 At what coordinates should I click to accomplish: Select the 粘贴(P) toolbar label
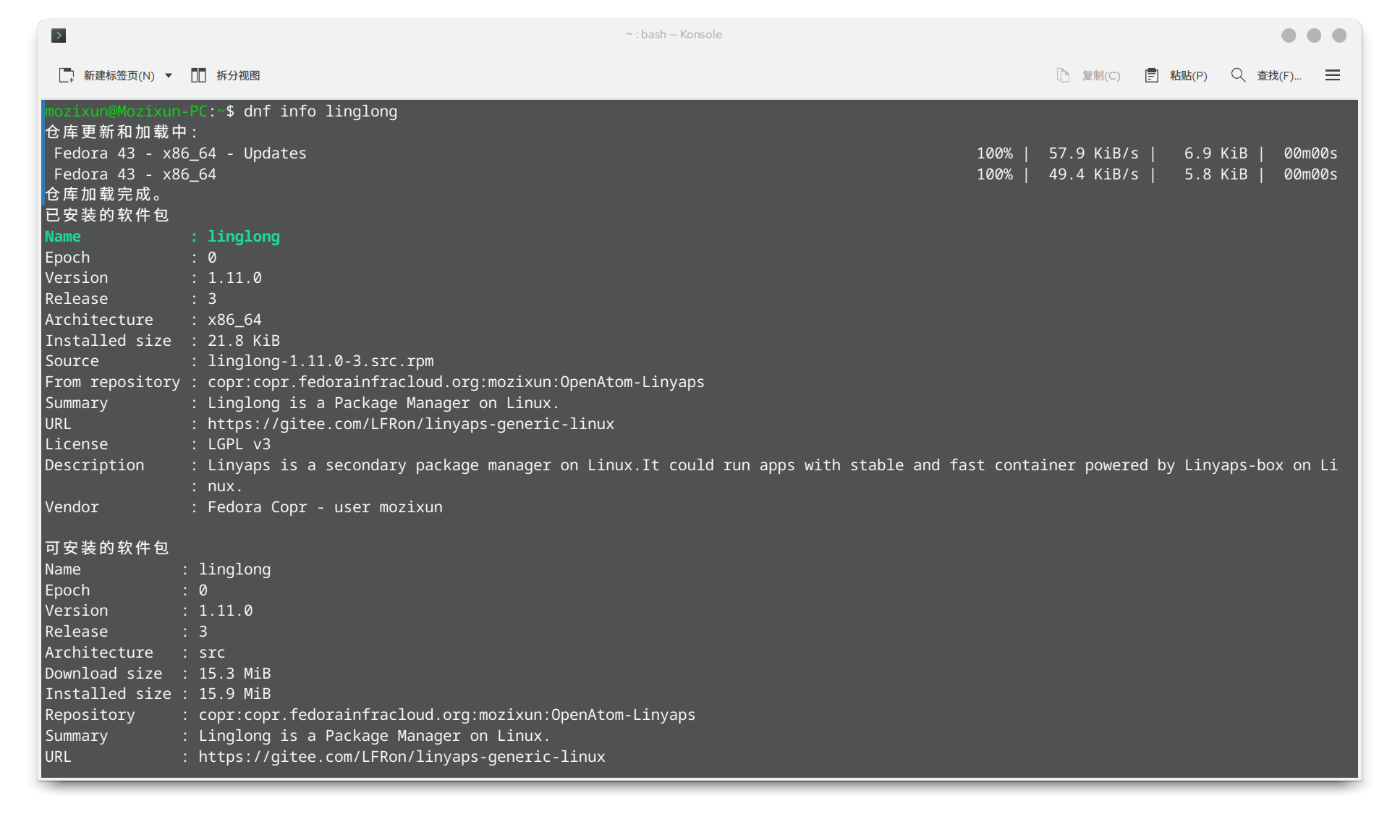[1188, 75]
